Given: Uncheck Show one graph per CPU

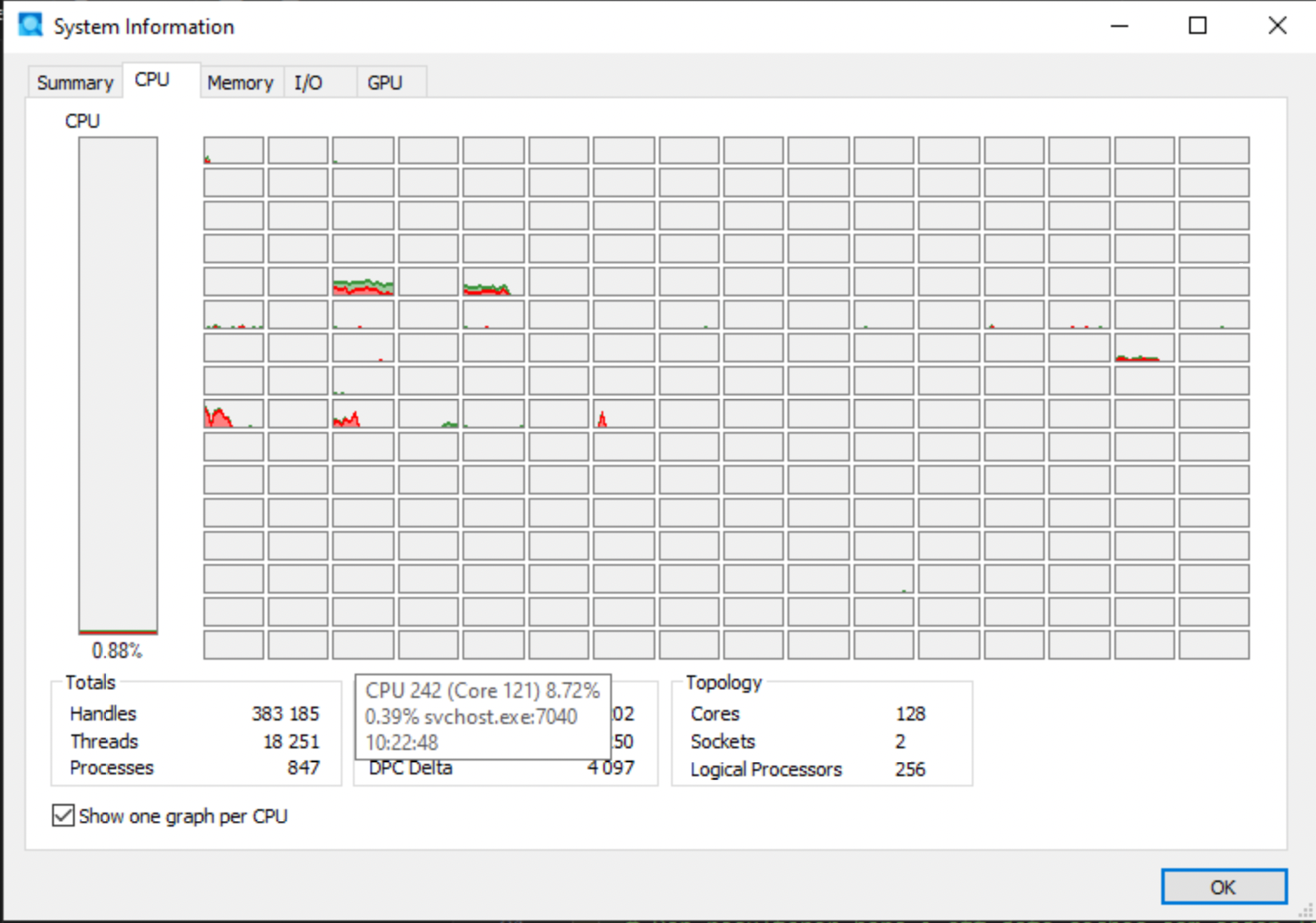Looking at the screenshot, I should [63, 815].
